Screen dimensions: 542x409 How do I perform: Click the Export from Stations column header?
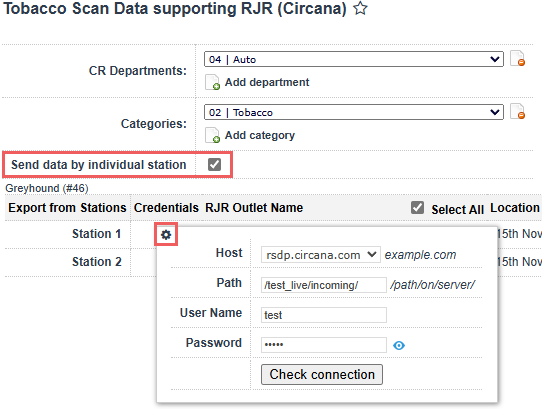tap(67, 208)
